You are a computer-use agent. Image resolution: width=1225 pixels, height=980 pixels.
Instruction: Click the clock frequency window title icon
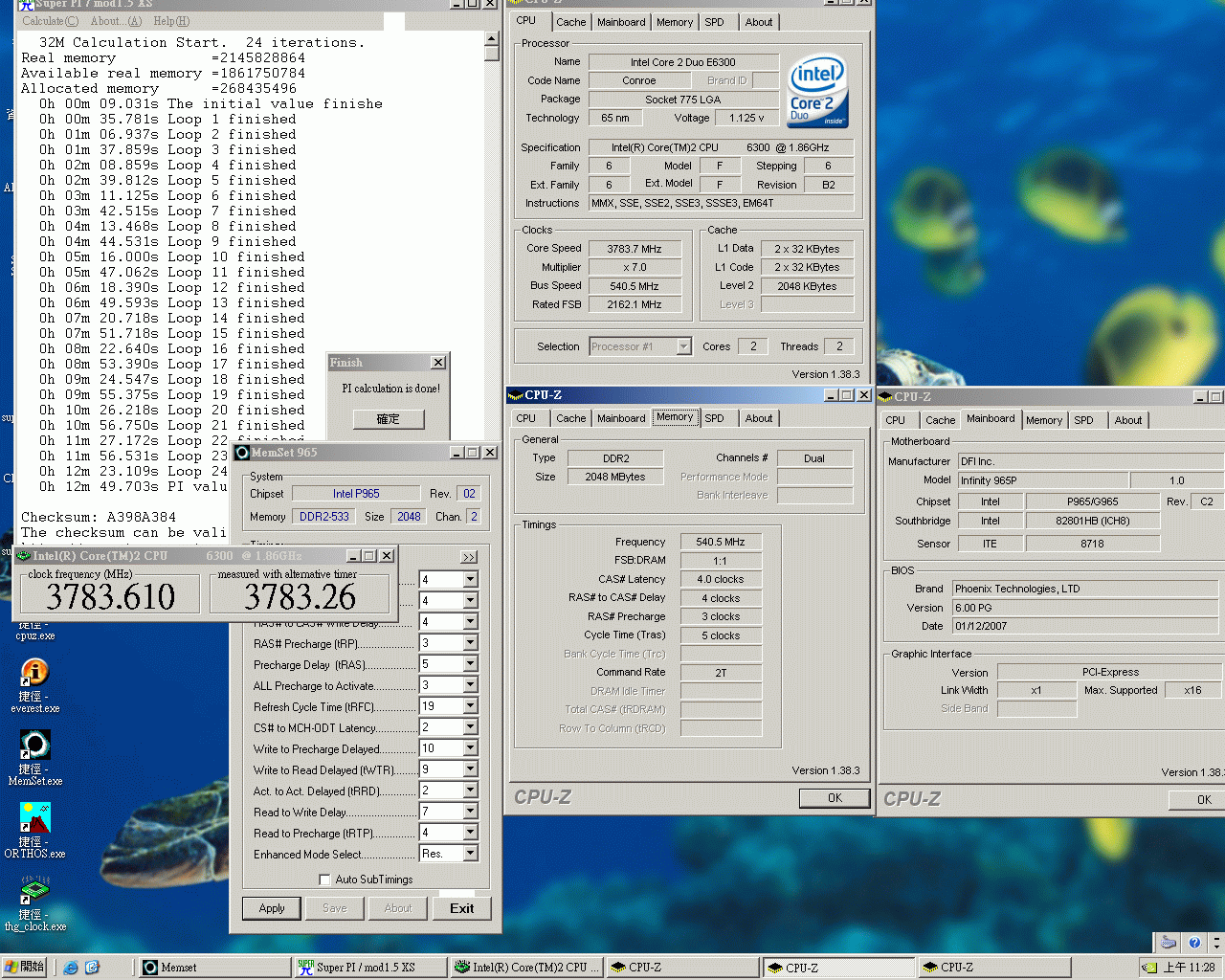(24, 556)
